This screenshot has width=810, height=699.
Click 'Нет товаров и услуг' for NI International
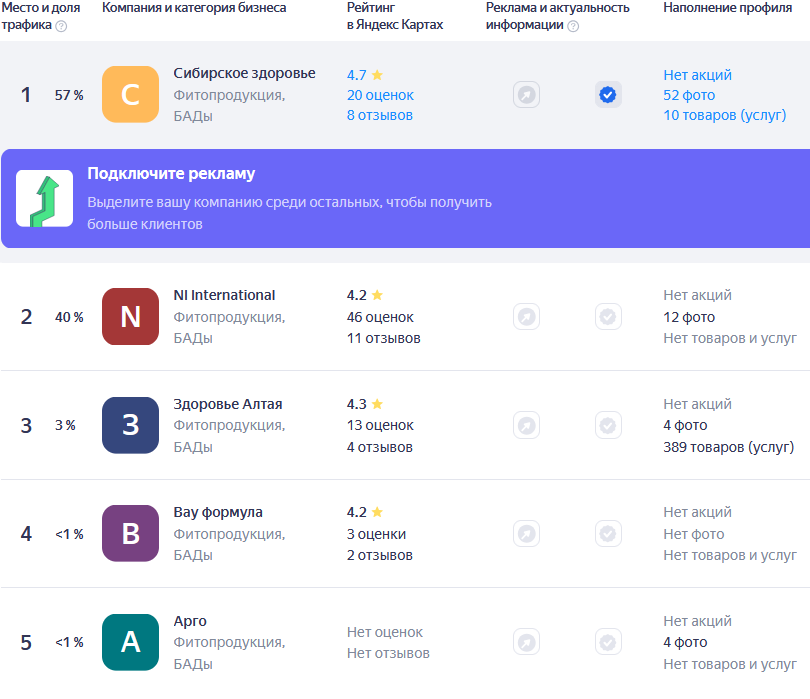(x=730, y=338)
